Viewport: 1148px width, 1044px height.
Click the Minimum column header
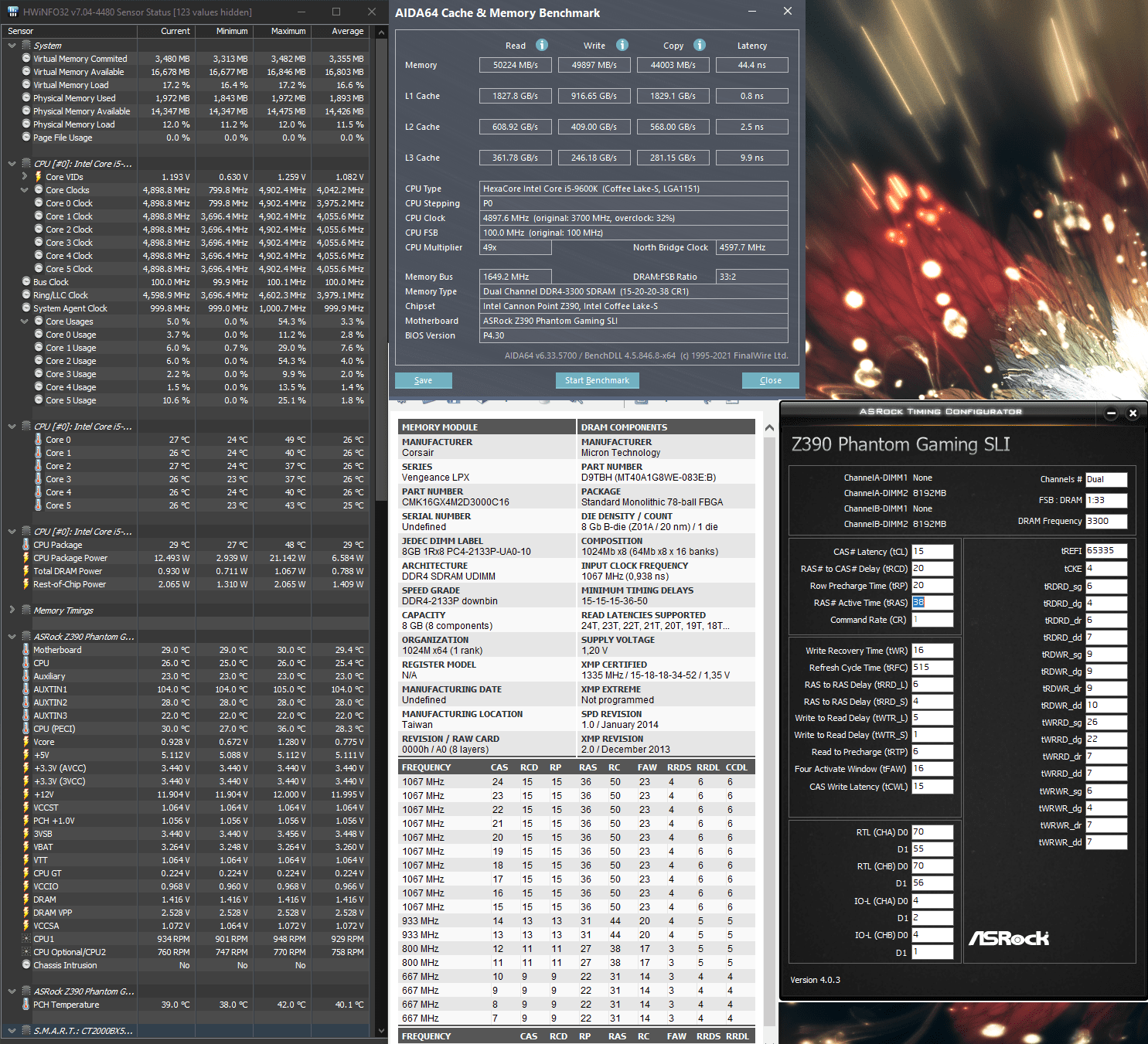click(x=223, y=31)
